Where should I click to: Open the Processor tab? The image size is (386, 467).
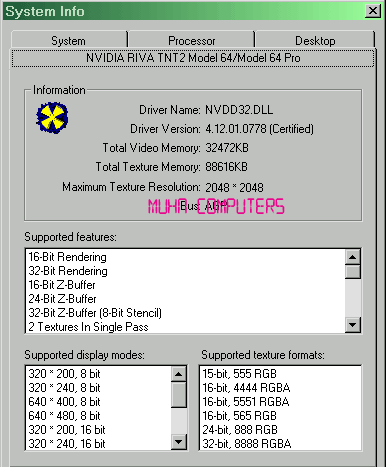(x=191, y=40)
